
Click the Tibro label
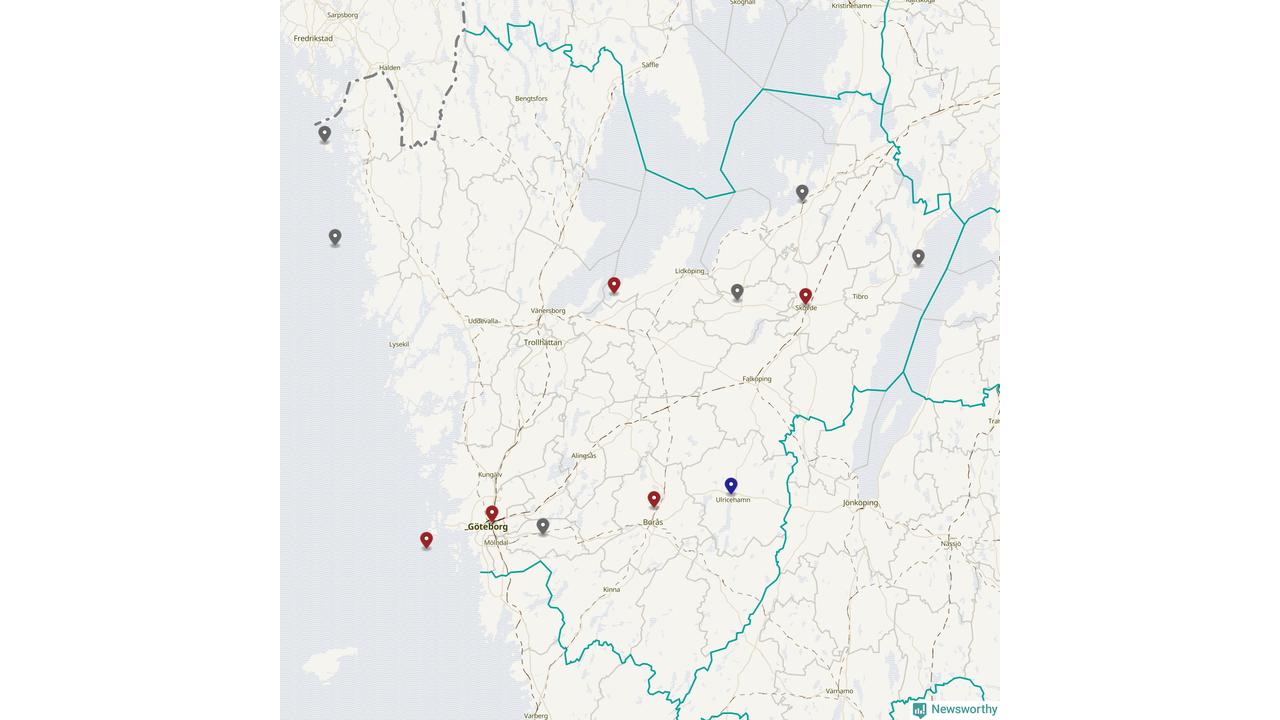tap(860, 297)
